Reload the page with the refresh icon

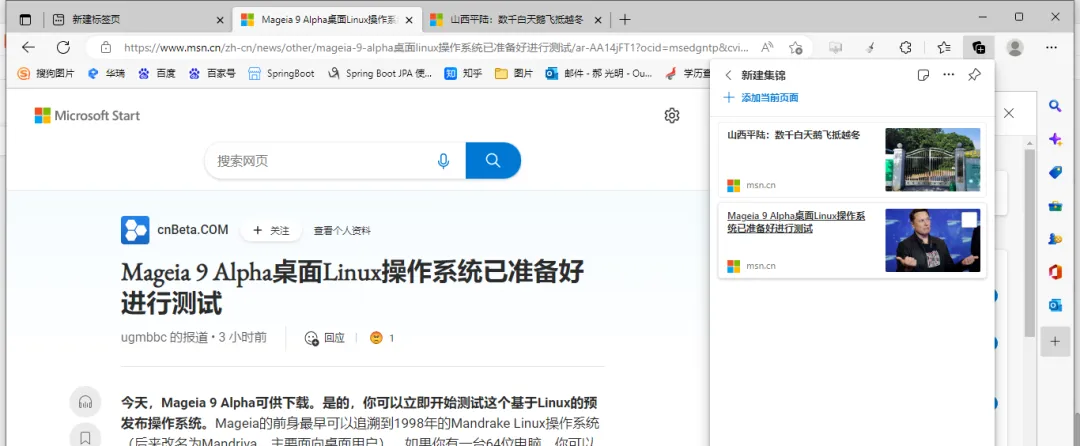[x=63, y=47]
